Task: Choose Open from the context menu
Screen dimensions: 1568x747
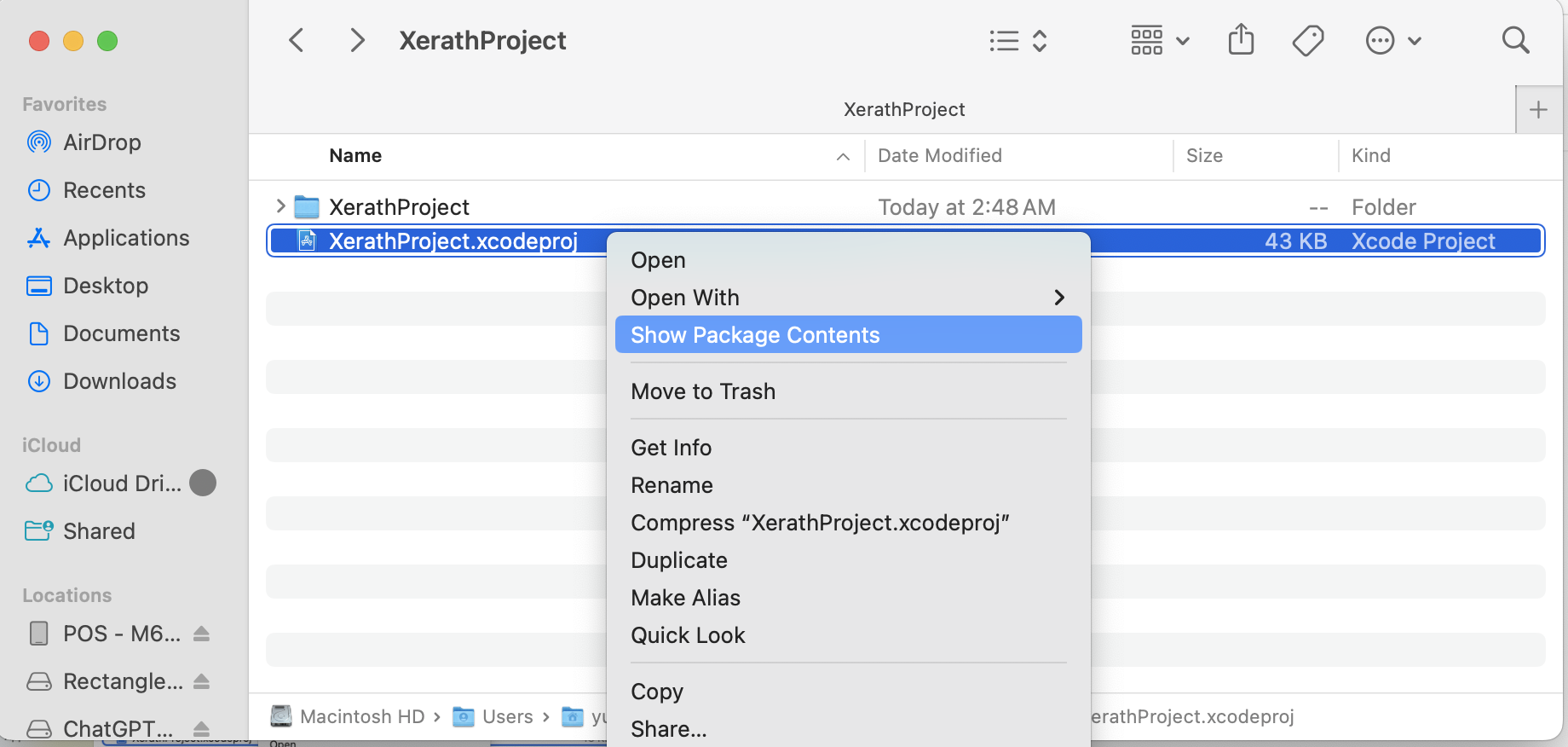Action: (848, 260)
